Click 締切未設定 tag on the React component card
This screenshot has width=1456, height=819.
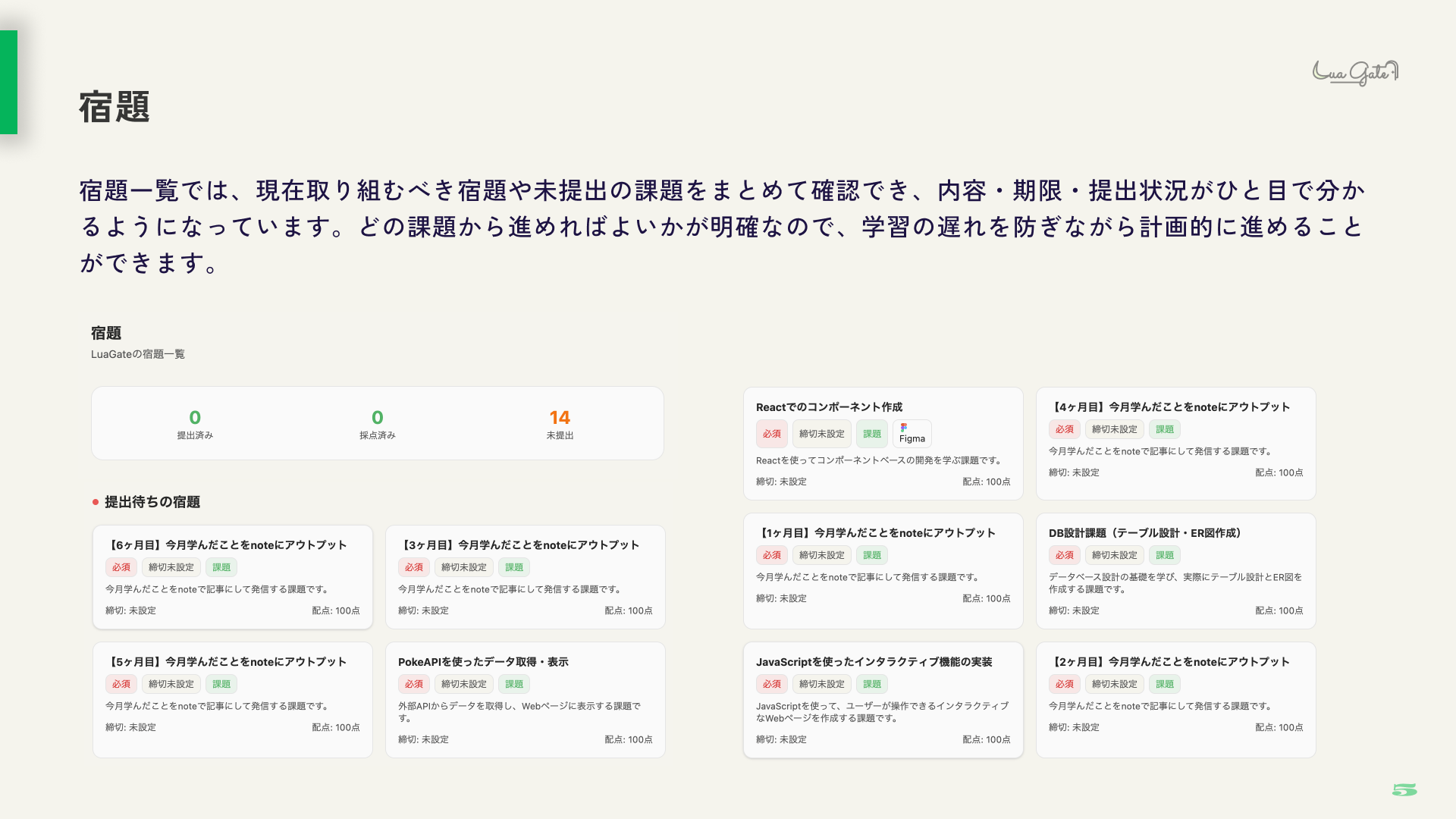(x=822, y=434)
